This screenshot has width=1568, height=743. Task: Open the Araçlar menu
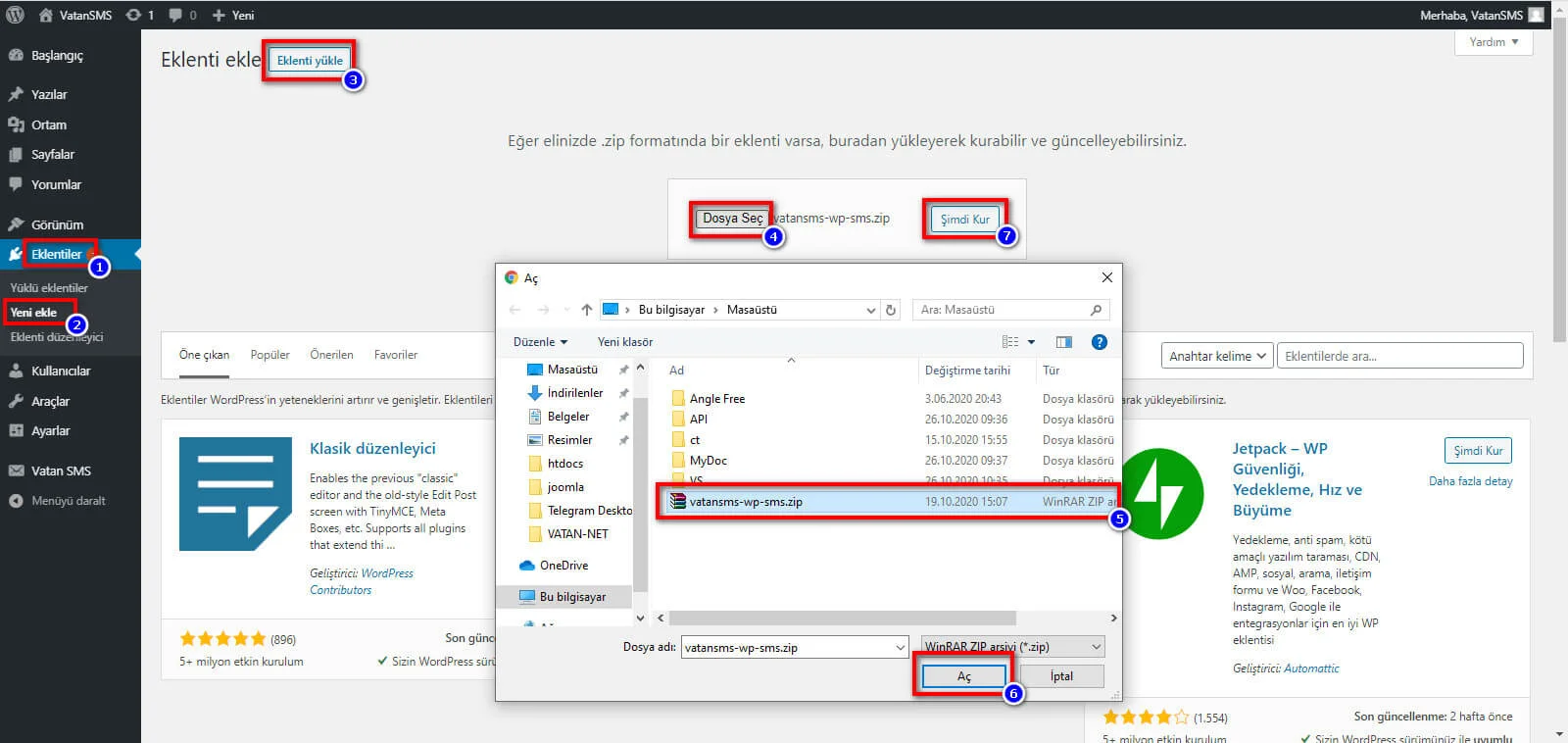coord(50,401)
